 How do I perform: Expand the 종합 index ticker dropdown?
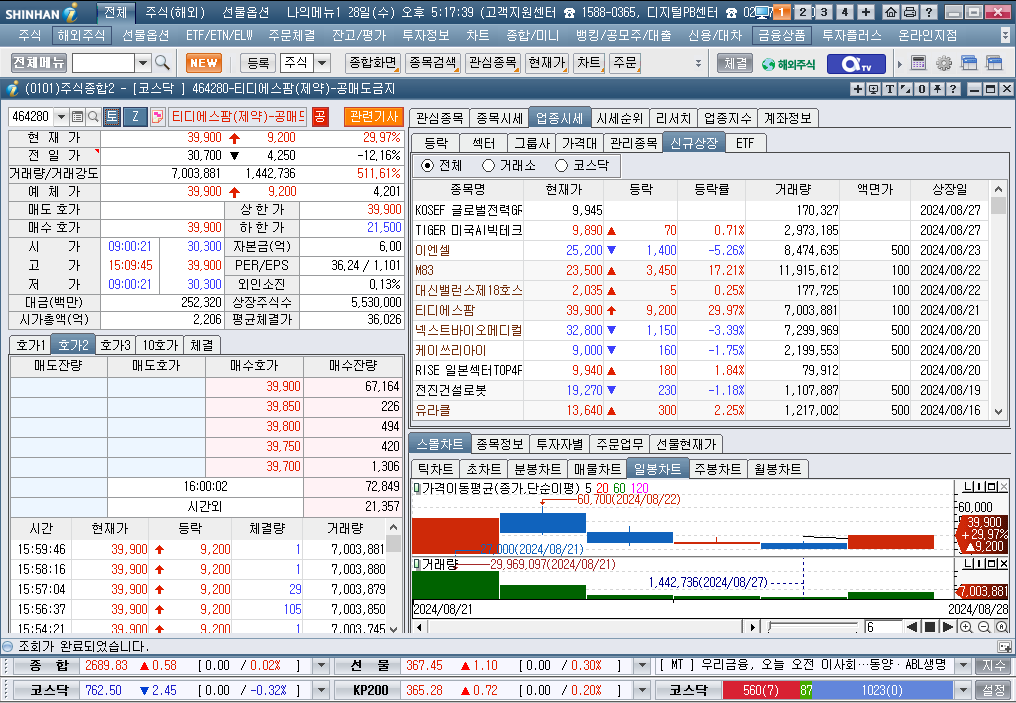tap(321, 665)
